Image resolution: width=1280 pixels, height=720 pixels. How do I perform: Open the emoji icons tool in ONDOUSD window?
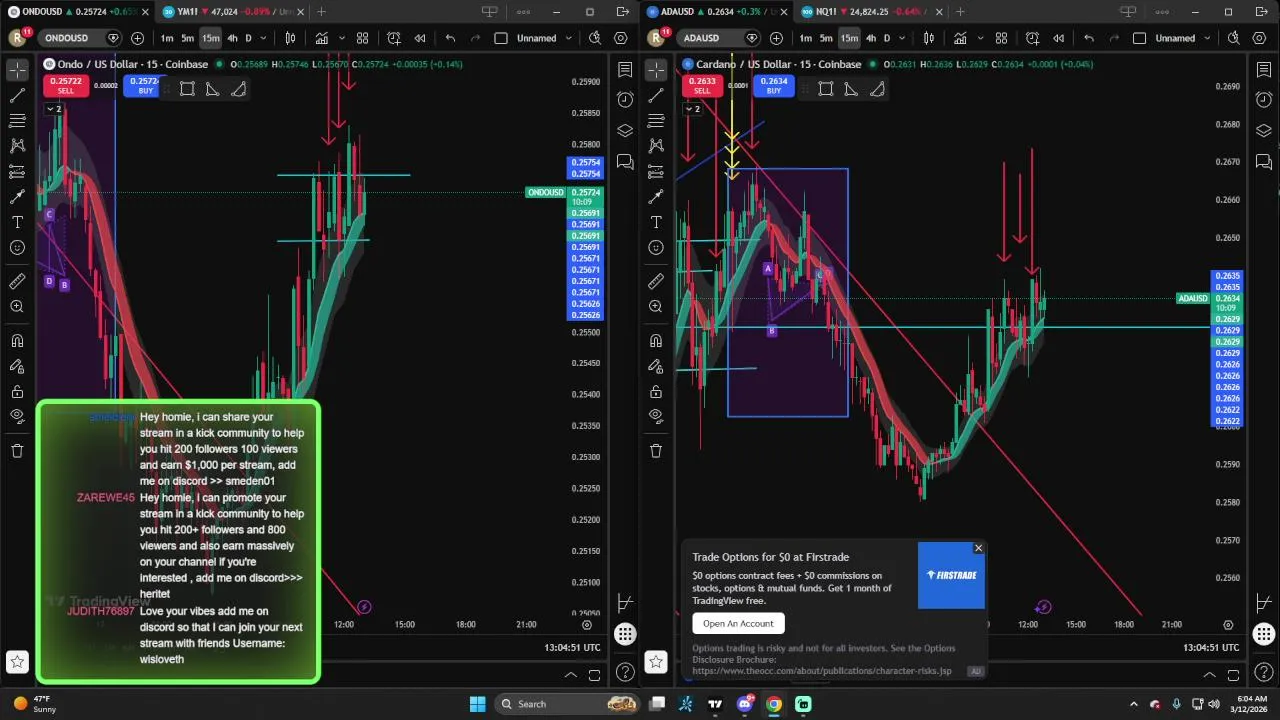(17, 247)
